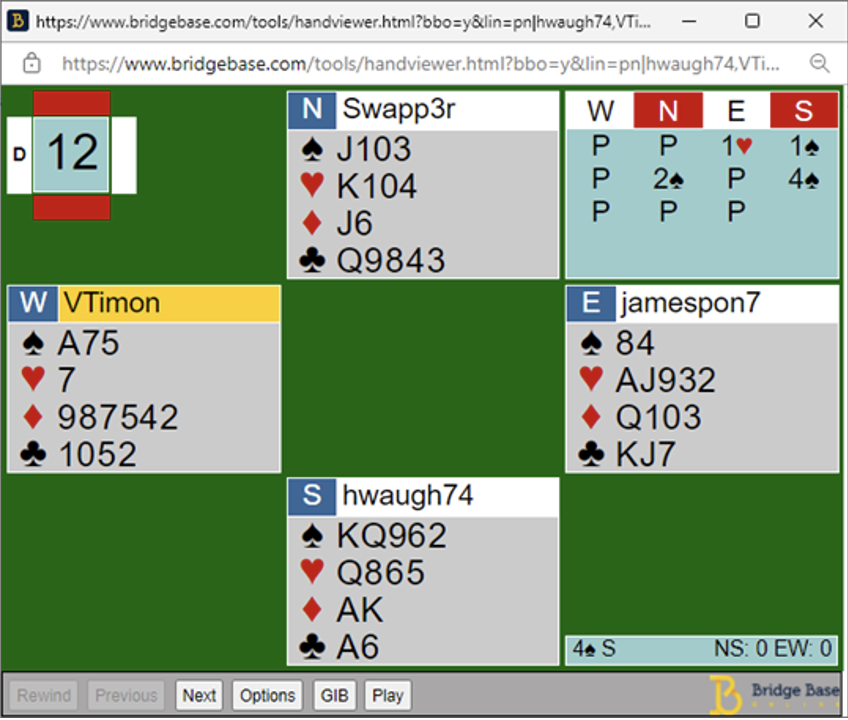Screen dimensions: 848x720
Task: Click the diamond symbol in West's hand
Action: [33, 417]
